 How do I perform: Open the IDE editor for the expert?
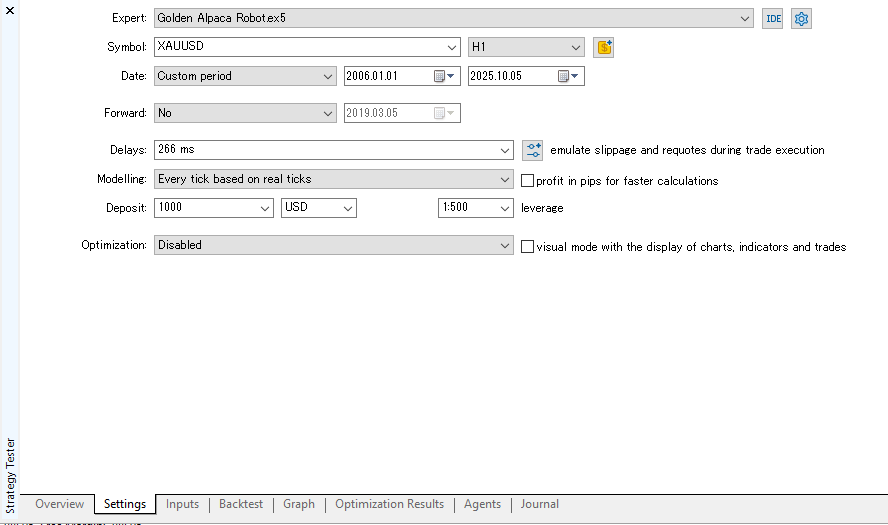[772, 18]
